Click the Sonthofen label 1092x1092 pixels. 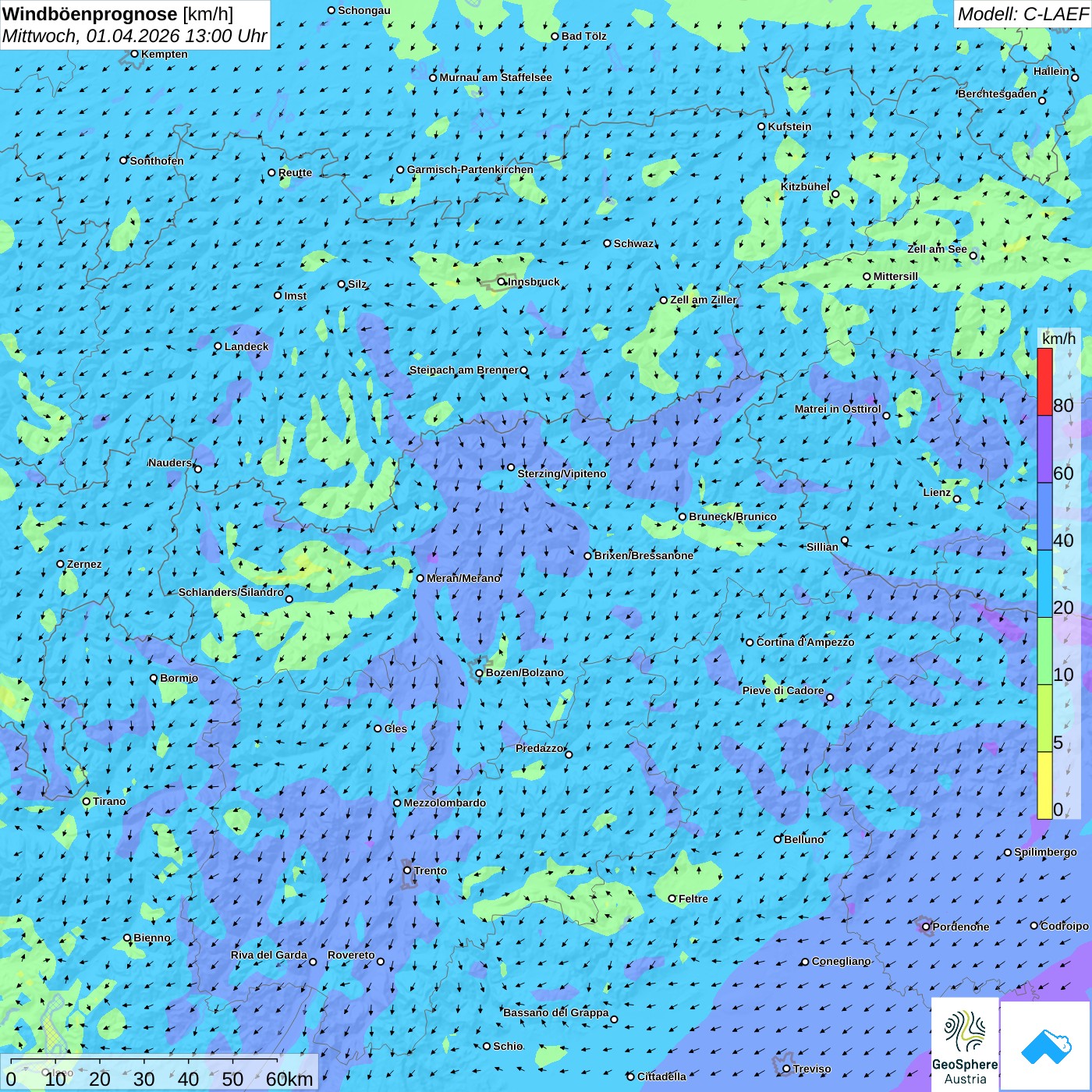(157, 161)
